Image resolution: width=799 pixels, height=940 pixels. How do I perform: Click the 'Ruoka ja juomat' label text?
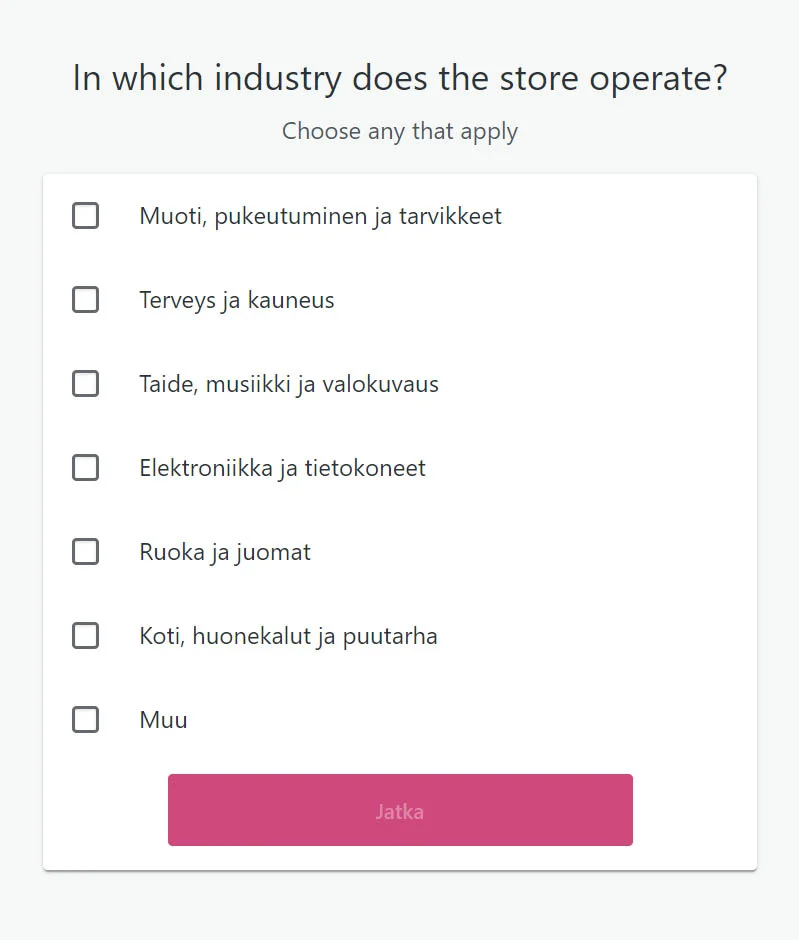225,552
